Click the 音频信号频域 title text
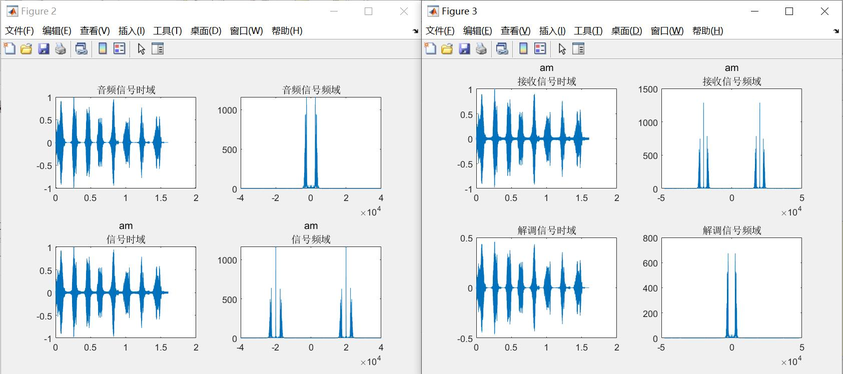The height and width of the screenshot is (374, 843). point(311,90)
